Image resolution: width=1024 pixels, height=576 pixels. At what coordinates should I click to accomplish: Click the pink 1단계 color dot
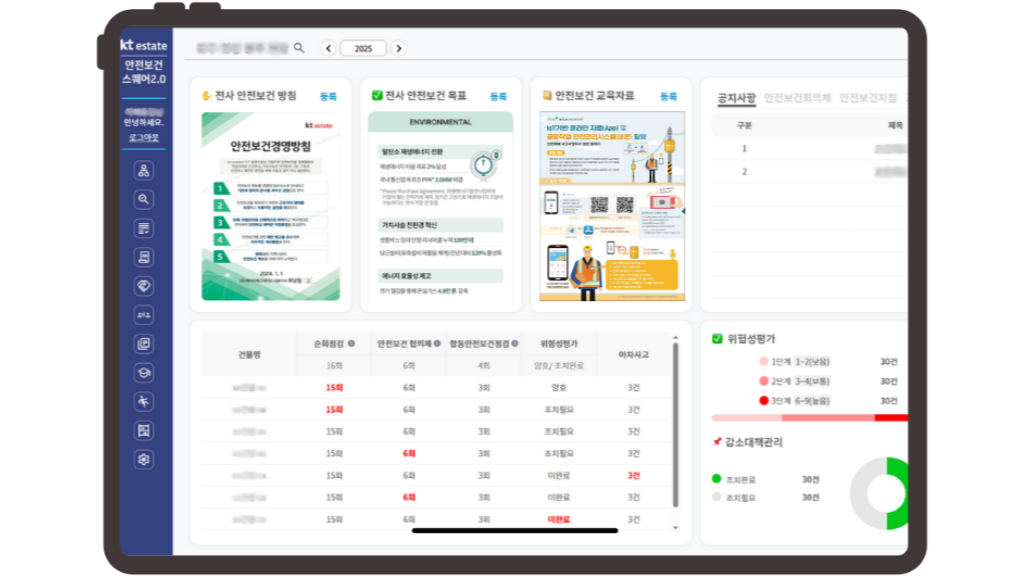[763, 361]
